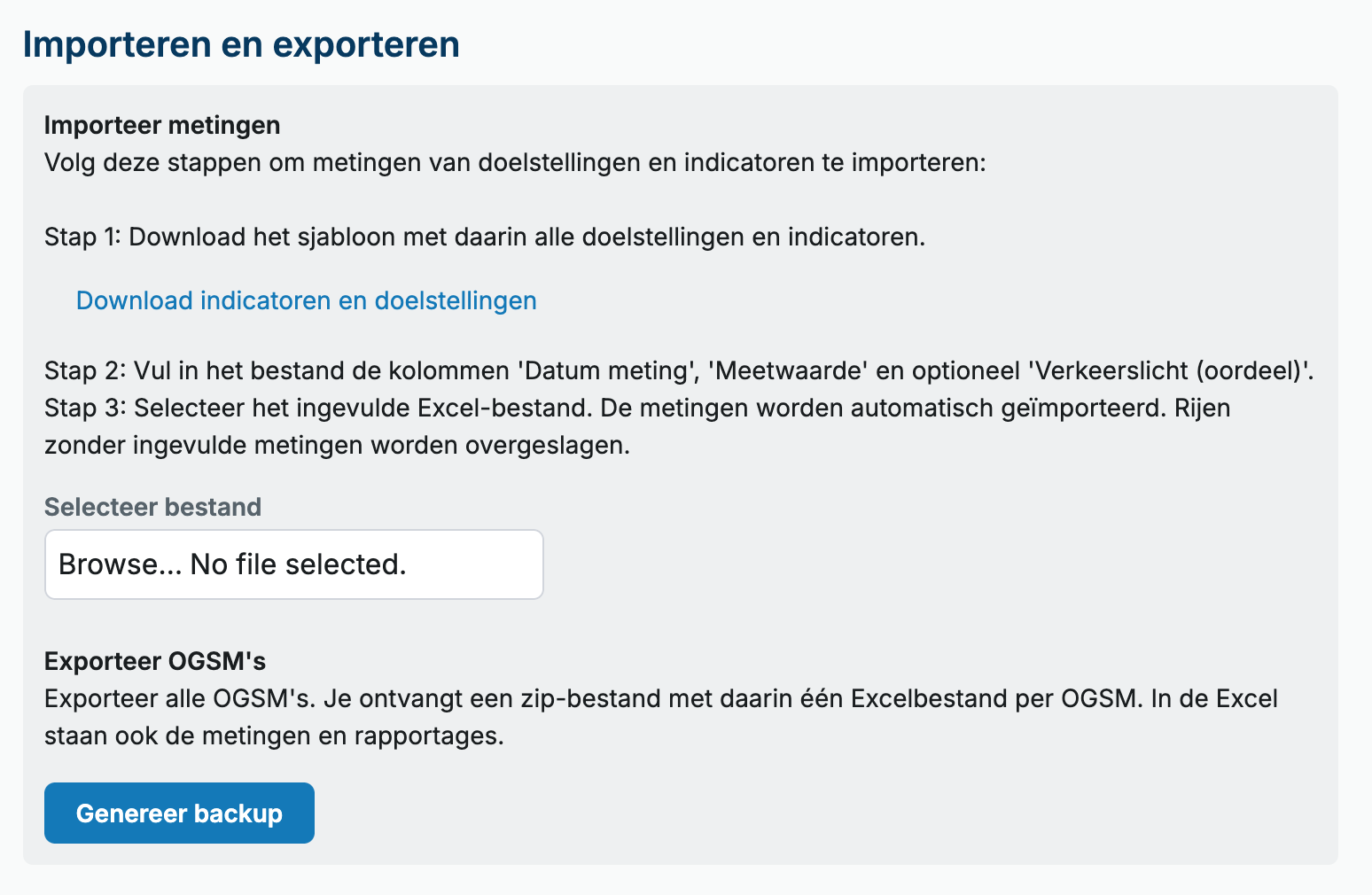This screenshot has height=895, width=1372.
Task: Click the 'Exporteer OGSM's' section heading
Action: (155, 661)
